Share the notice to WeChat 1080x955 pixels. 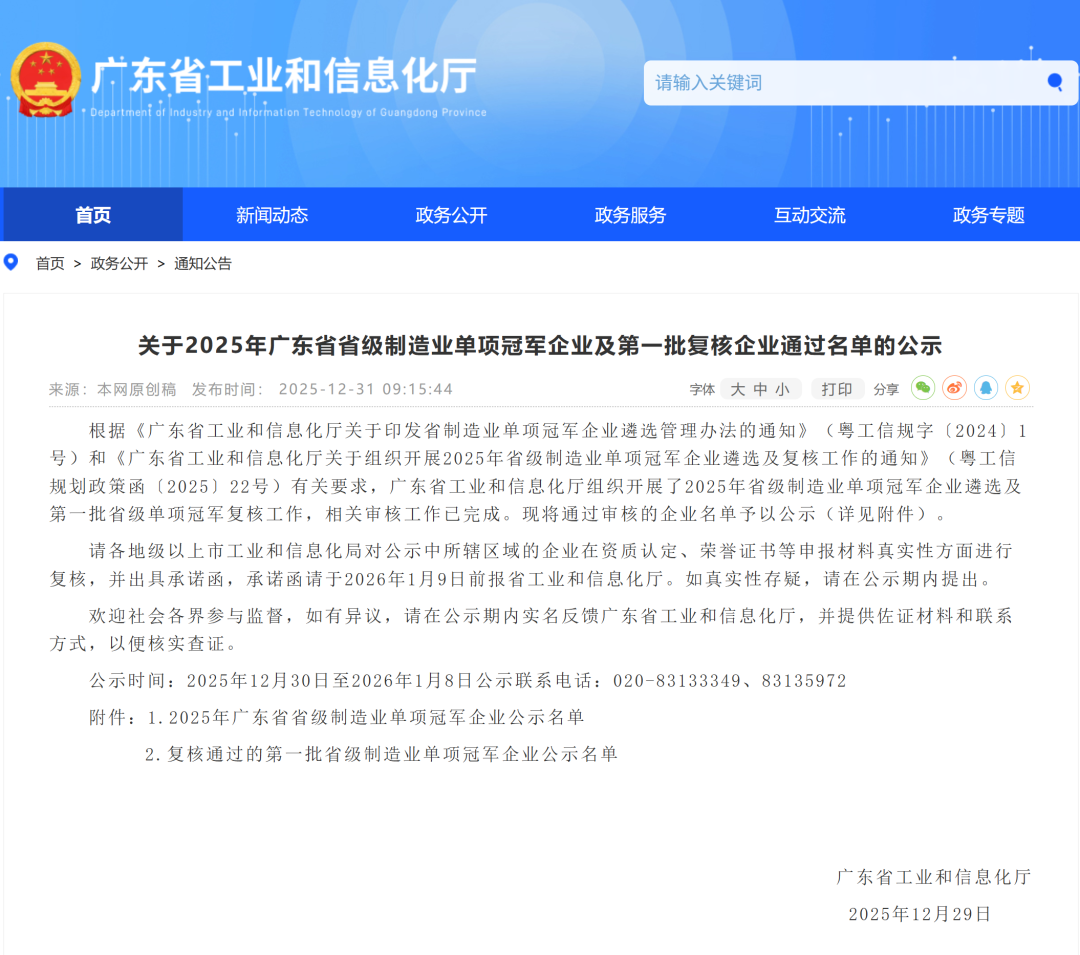coord(922,388)
